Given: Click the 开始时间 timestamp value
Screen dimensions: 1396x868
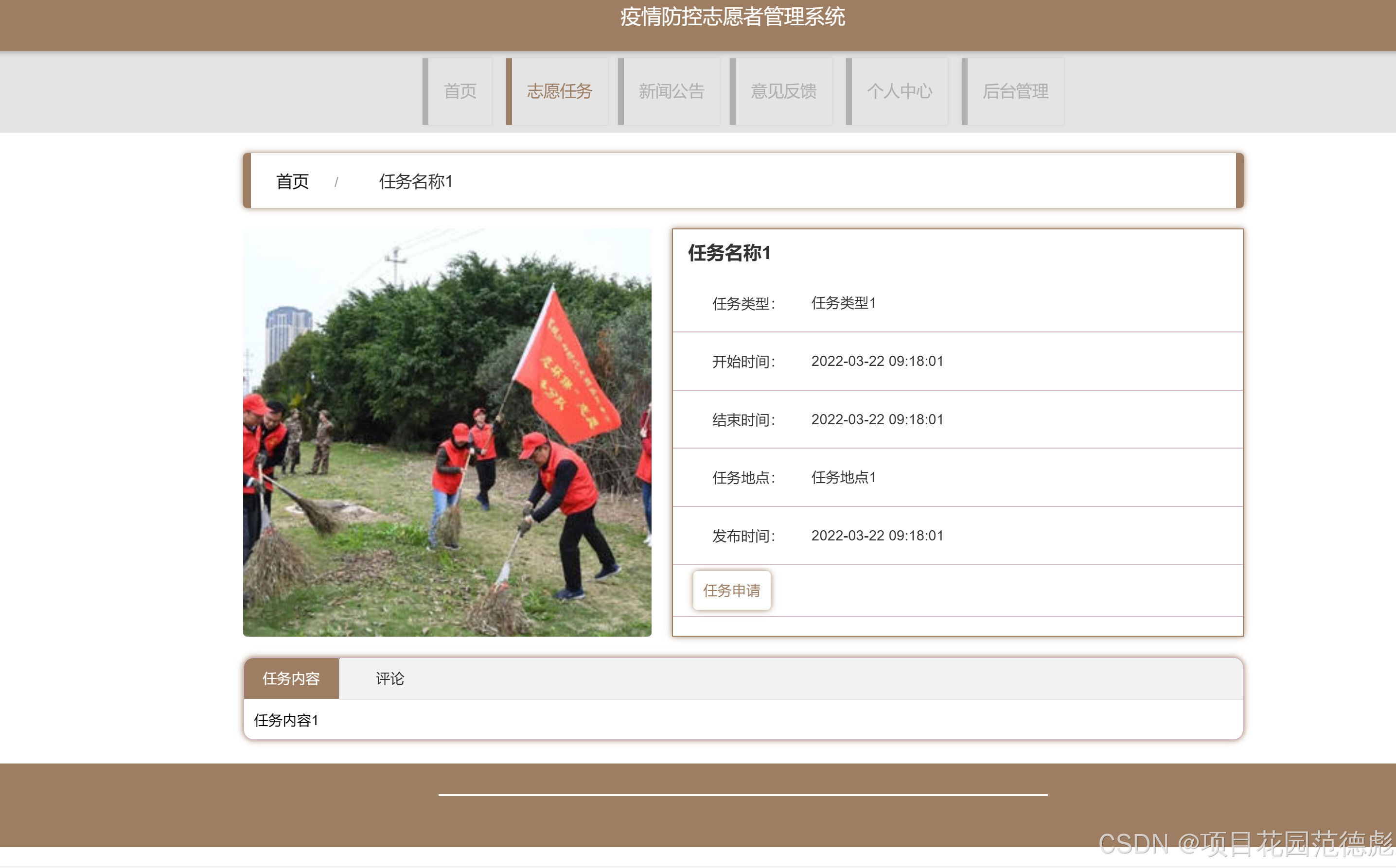Looking at the screenshot, I should pos(878,361).
